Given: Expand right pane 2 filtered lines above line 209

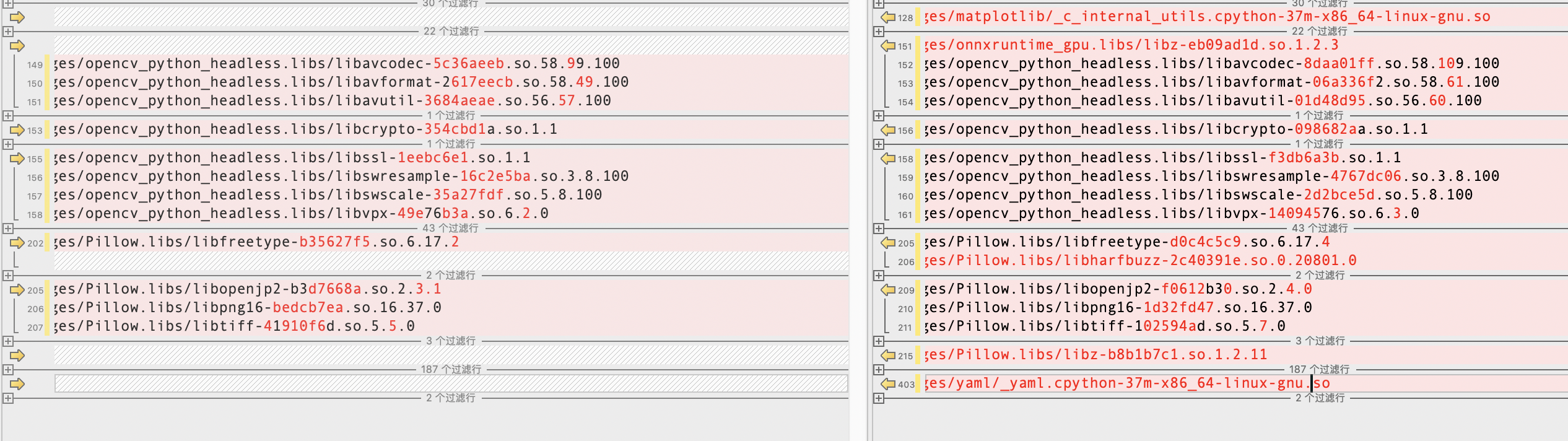Looking at the screenshot, I should (x=879, y=275).
